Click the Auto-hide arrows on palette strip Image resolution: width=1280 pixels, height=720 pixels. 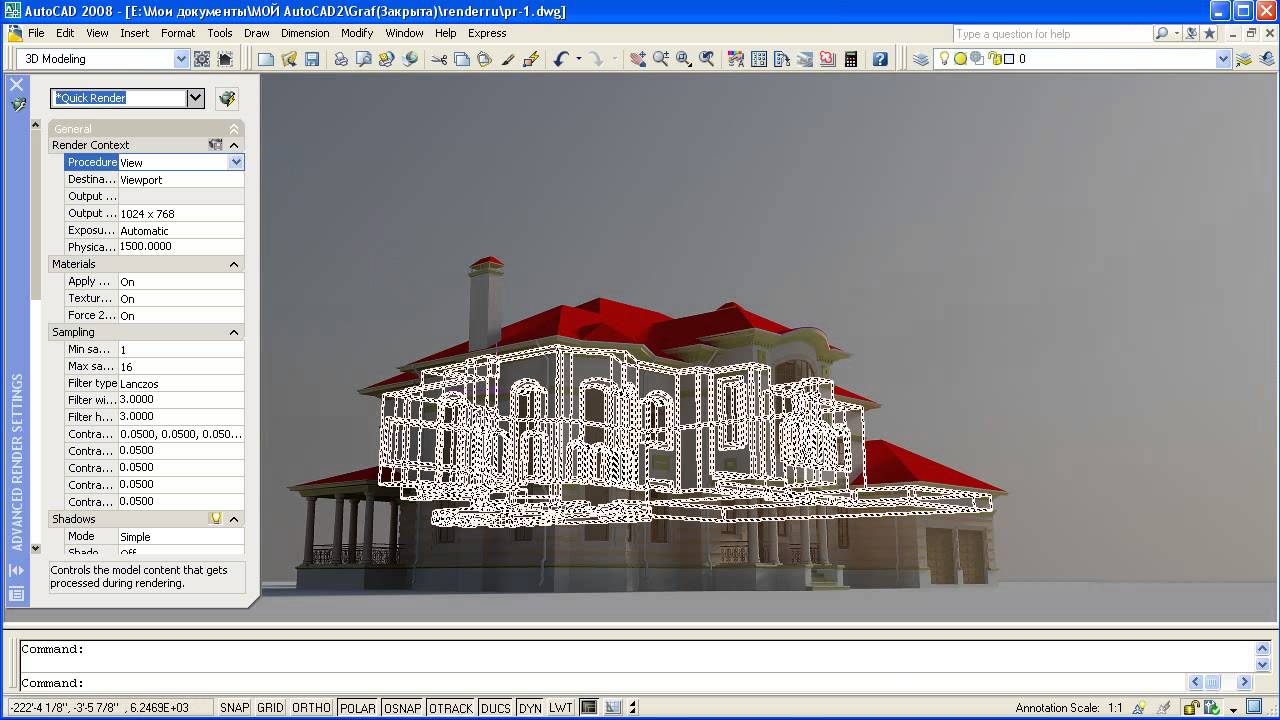coord(16,571)
